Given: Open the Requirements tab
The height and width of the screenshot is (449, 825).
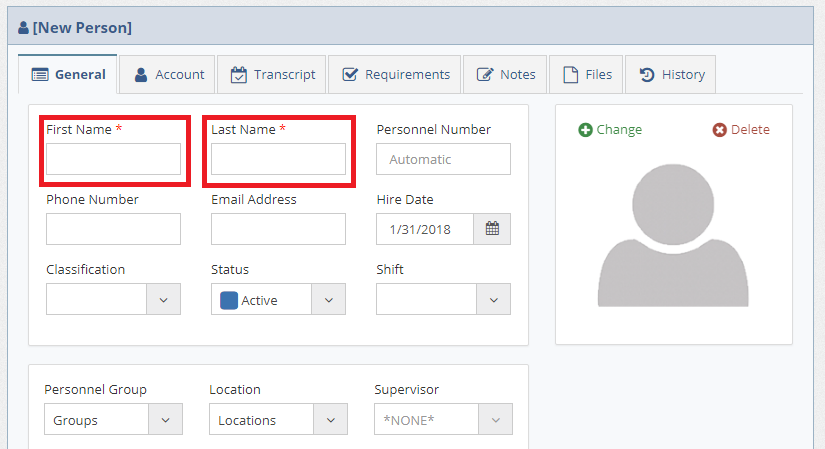Looking at the screenshot, I should tap(395, 74).
